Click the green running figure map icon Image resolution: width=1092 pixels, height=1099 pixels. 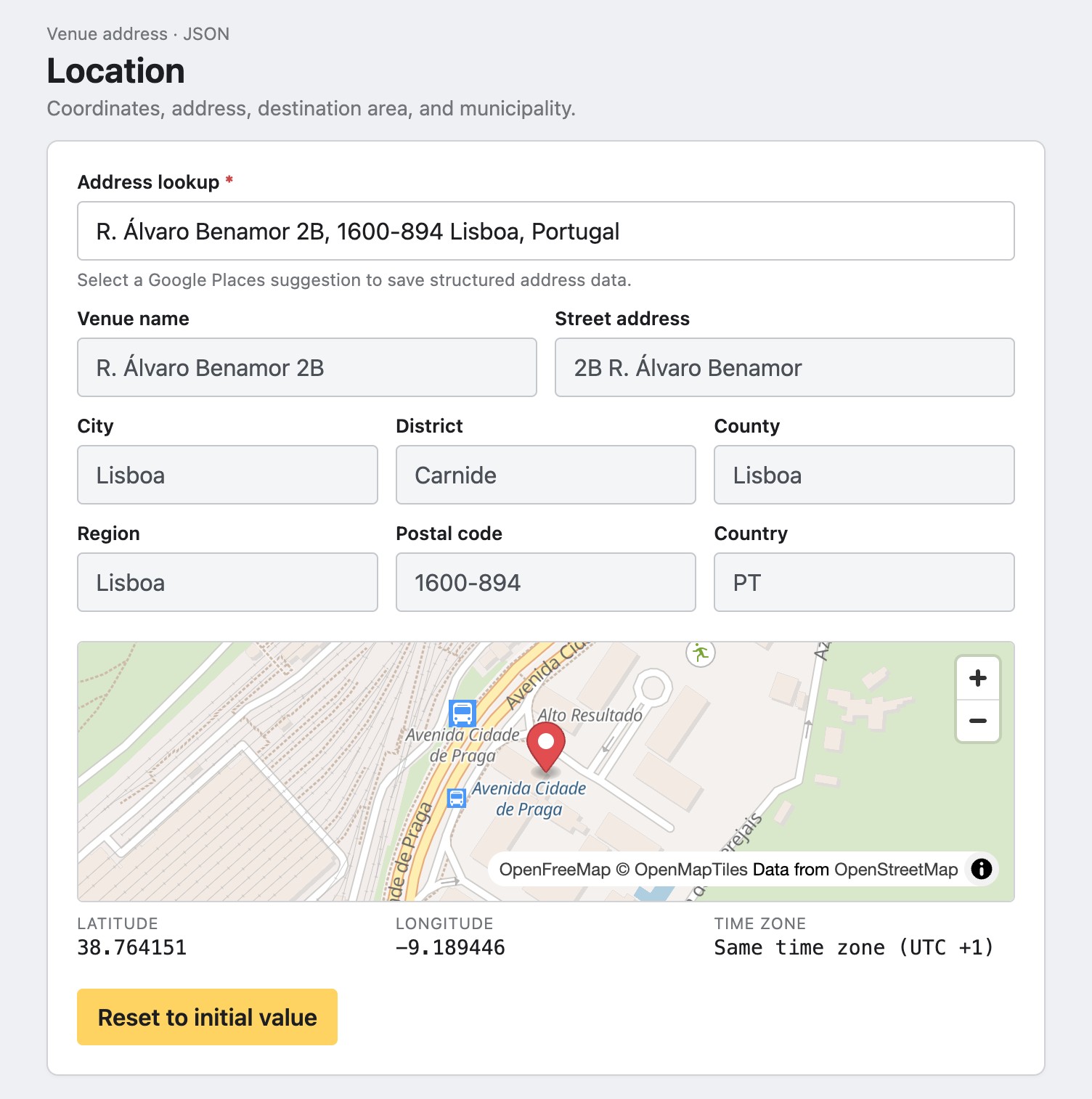coord(701,653)
